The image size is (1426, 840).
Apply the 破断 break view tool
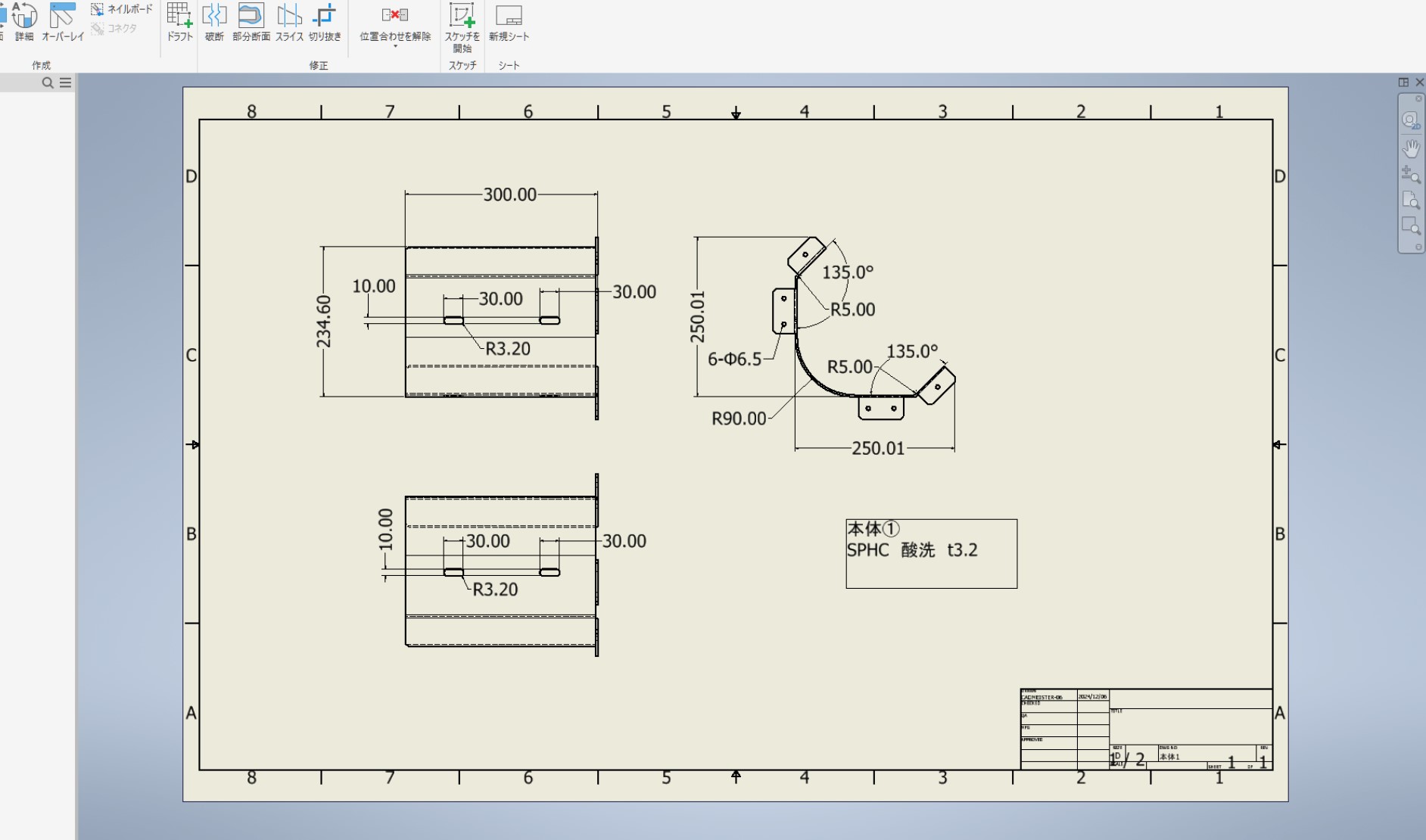pyautogui.click(x=214, y=23)
